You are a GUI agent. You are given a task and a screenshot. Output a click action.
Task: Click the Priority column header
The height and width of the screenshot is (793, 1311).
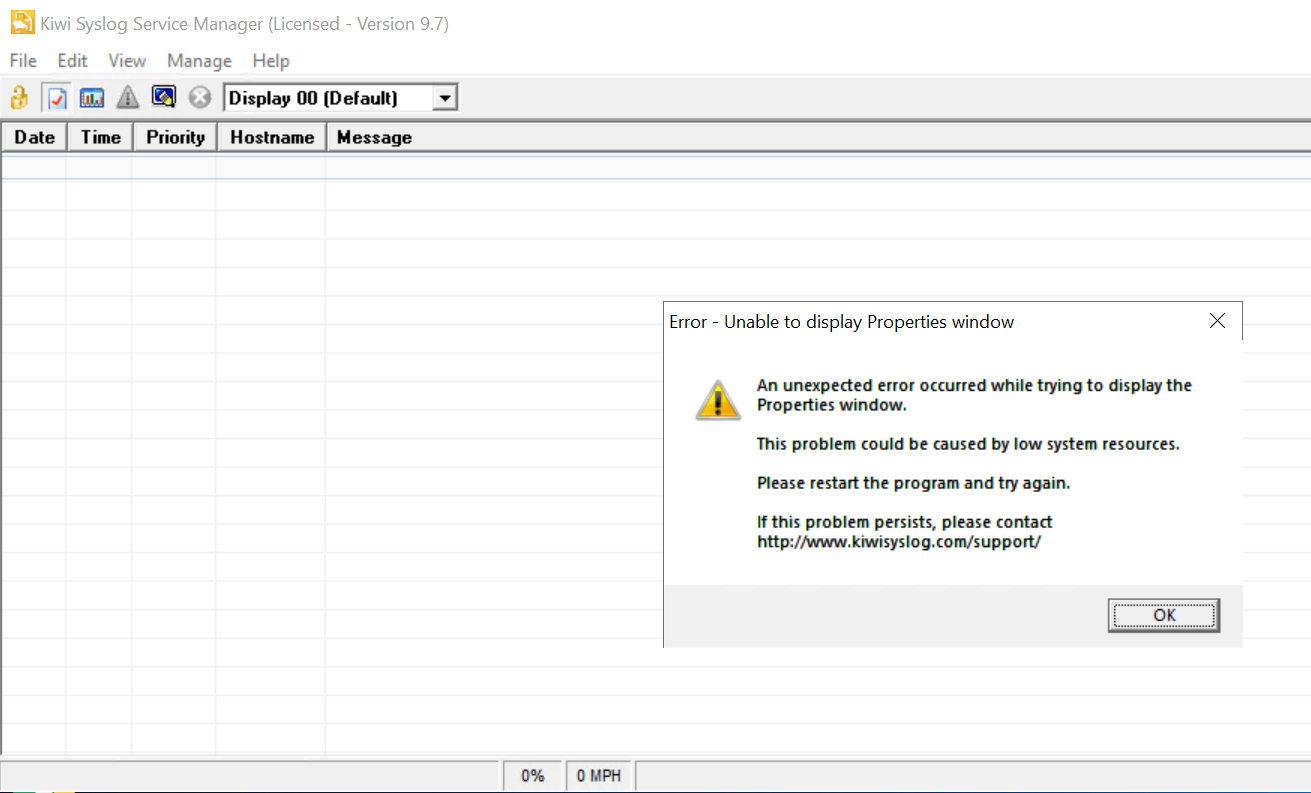[x=175, y=137]
